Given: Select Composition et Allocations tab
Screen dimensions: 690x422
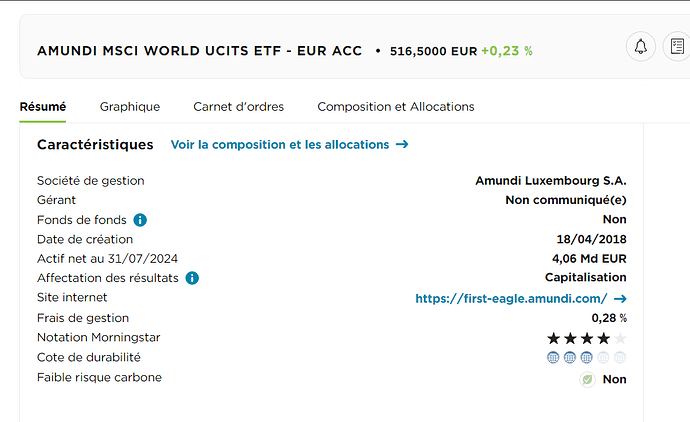Looking at the screenshot, I should coord(396,107).
